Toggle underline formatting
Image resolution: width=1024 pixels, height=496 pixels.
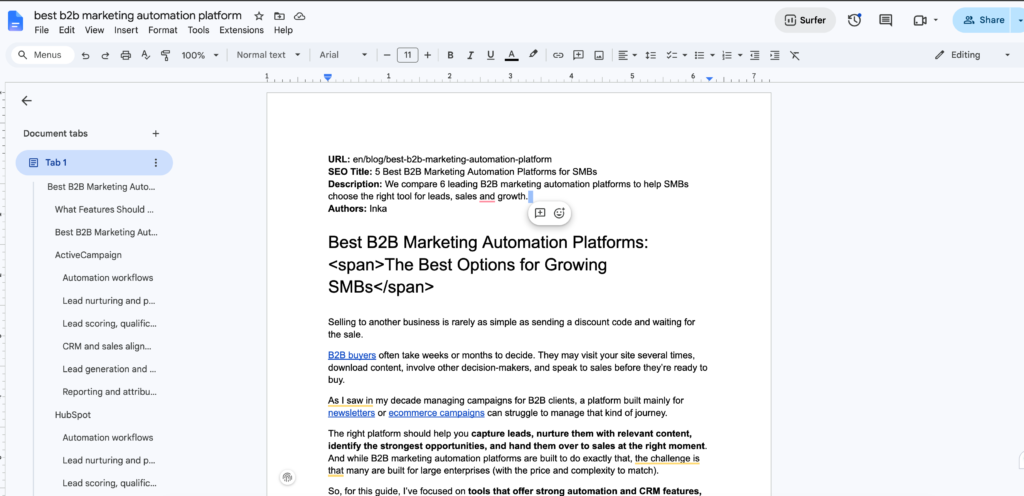[490, 55]
